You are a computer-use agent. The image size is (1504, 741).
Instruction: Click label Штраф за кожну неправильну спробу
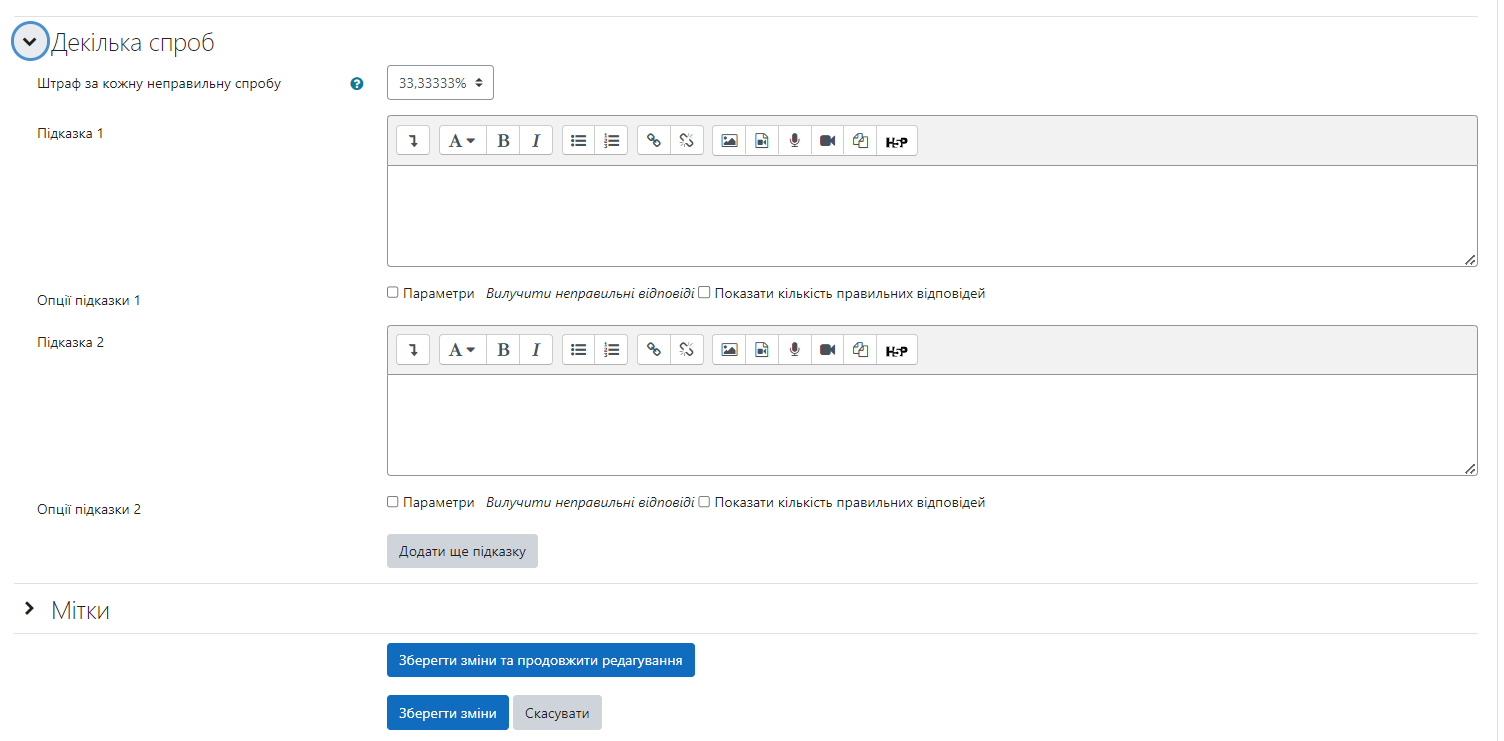159,84
